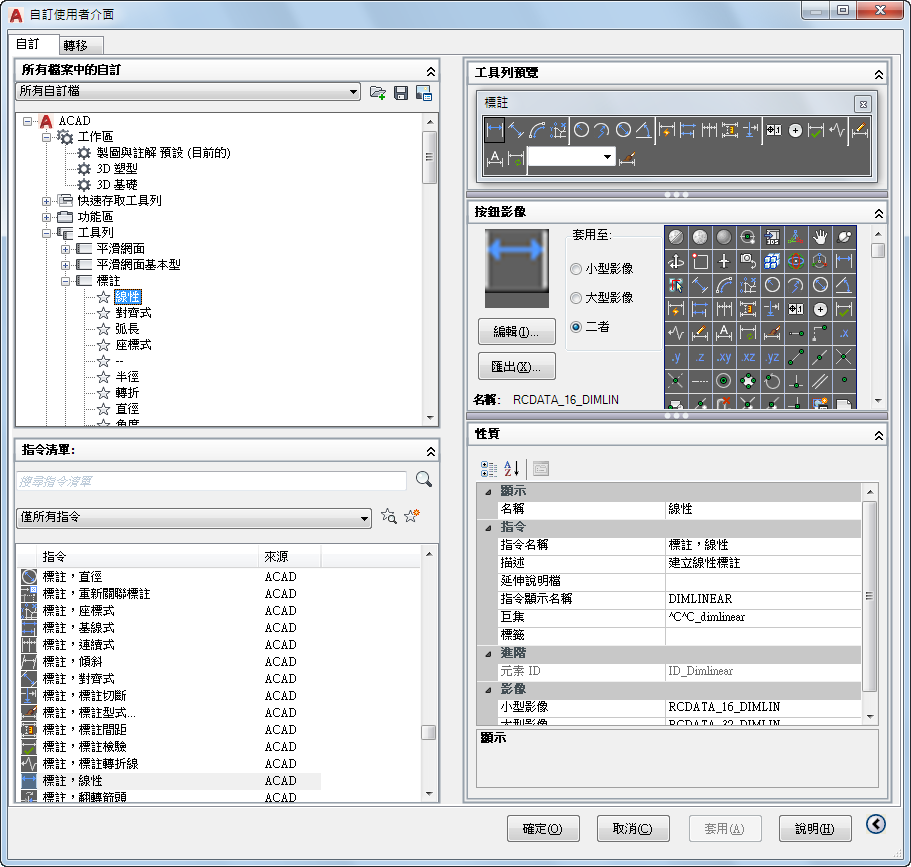The image size is (911, 867).
Task: Collapse the 顯示 property category
Action: click(488, 492)
